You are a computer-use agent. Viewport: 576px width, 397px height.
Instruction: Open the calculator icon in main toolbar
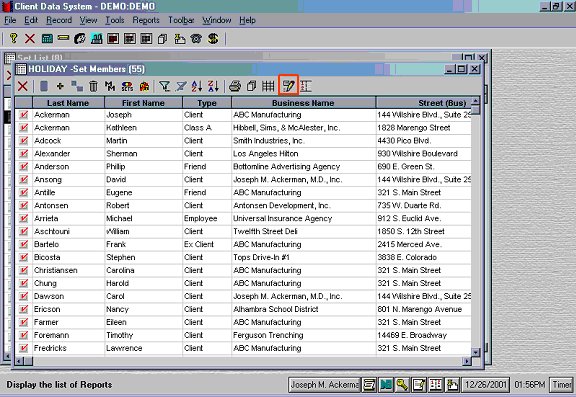[47, 38]
